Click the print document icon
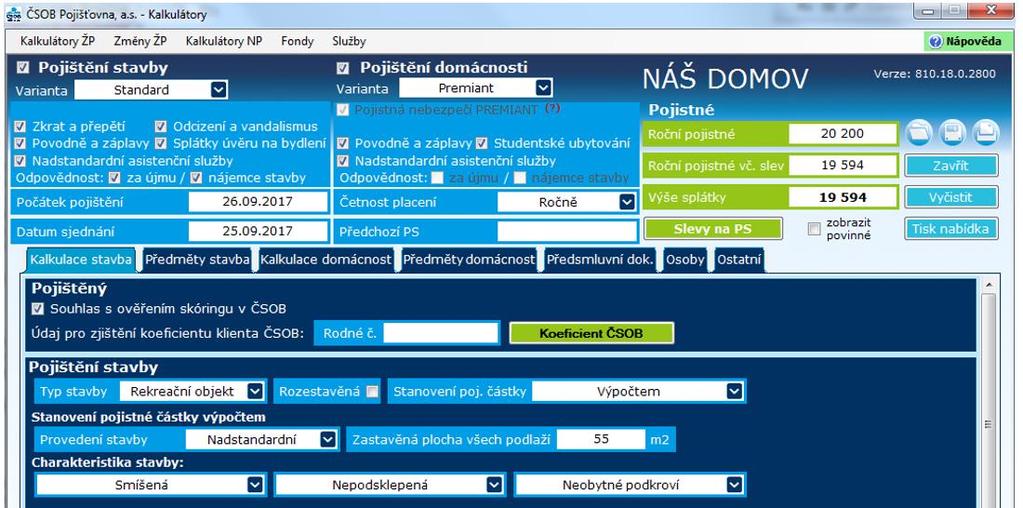Screen dimensions: 1023x508 click(x=985, y=133)
